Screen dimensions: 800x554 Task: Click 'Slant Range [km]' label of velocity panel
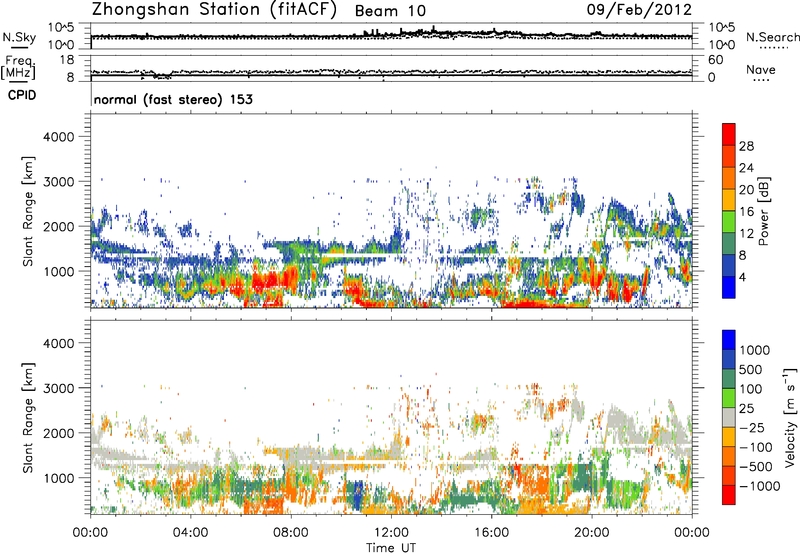[x=28, y=418]
